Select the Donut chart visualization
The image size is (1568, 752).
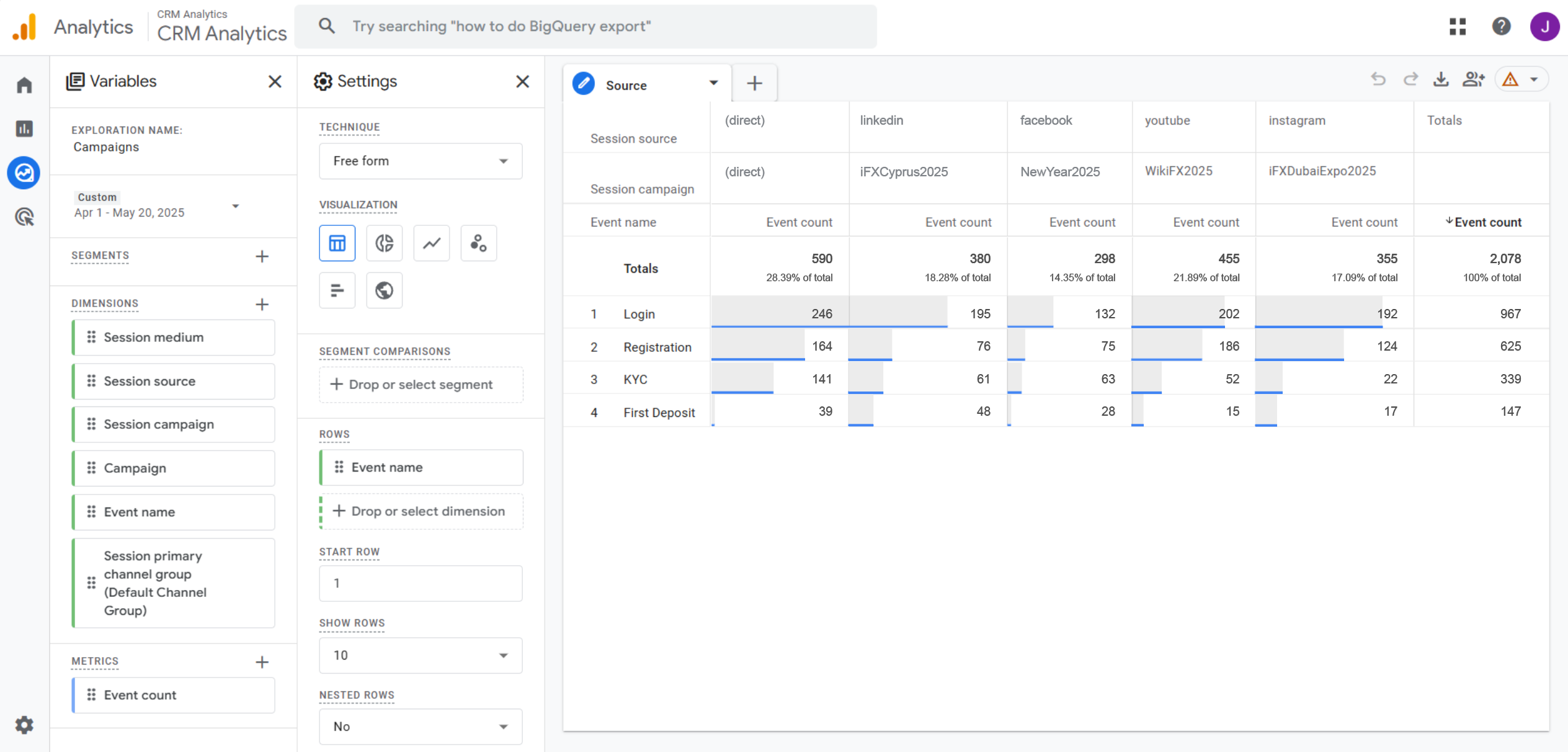[385, 243]
